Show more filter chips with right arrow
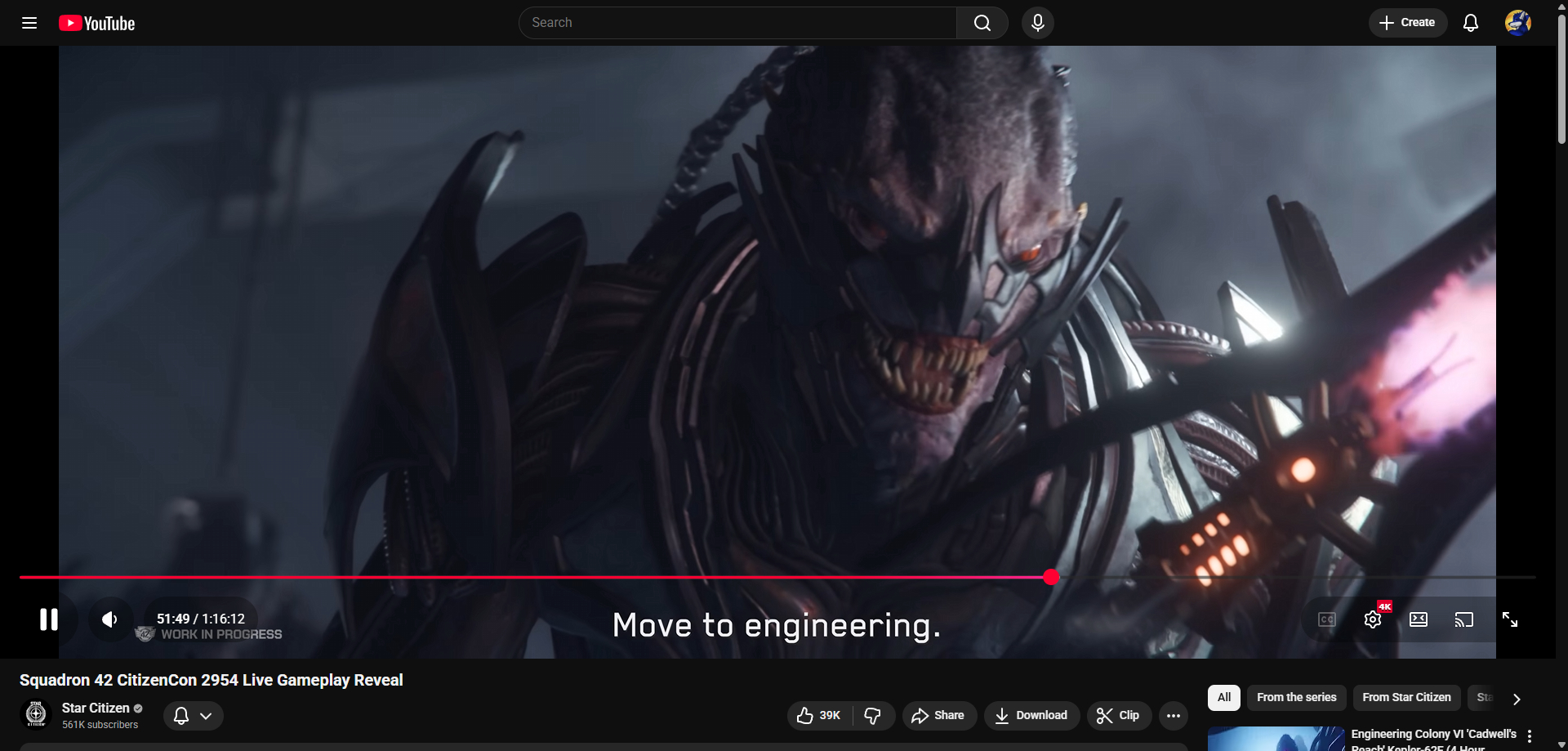Screen dimensions: 1568x751 (x=1517, y=699)
